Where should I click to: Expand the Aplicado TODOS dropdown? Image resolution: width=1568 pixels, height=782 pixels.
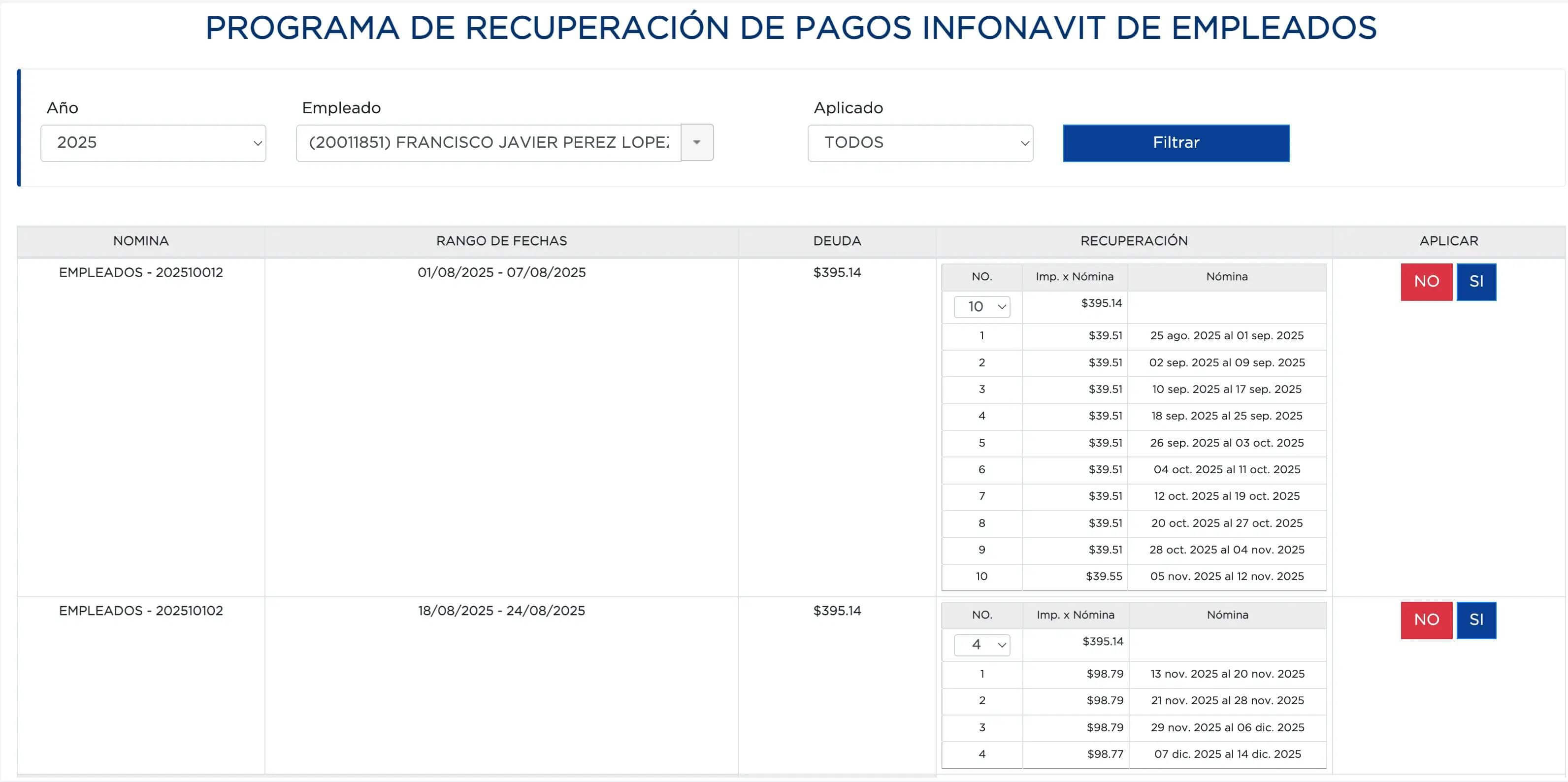coord(920,143)
